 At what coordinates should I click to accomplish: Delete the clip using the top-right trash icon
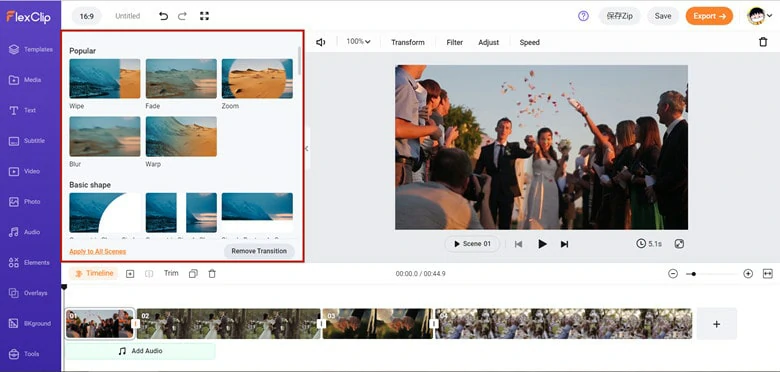(x=763, y=42)
